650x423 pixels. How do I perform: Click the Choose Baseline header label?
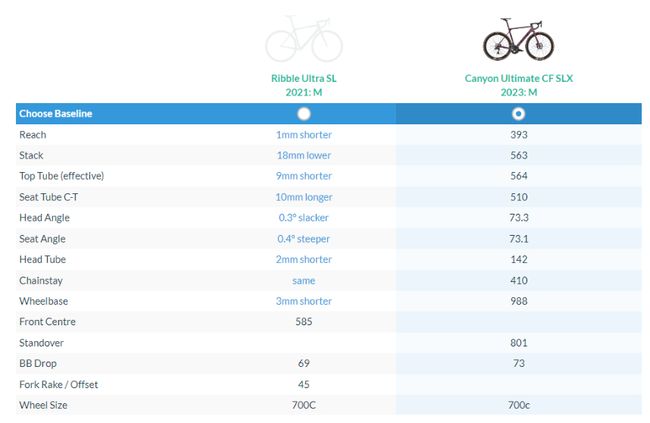(56, 114)
